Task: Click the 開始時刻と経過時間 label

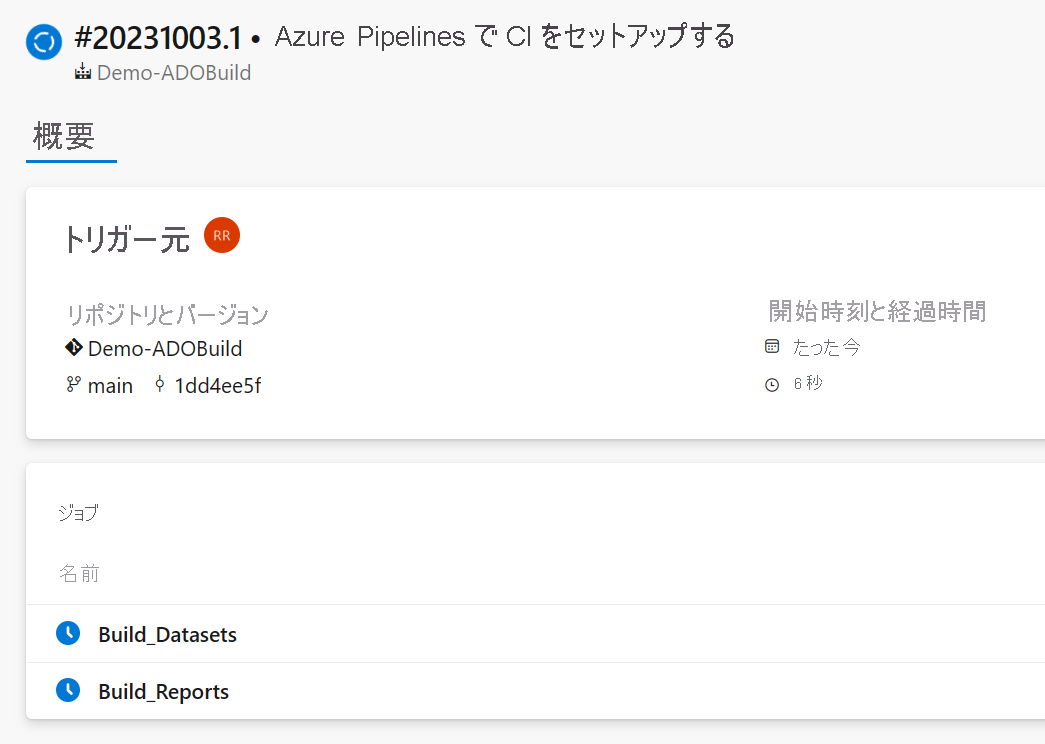Action: pos(877,311)
